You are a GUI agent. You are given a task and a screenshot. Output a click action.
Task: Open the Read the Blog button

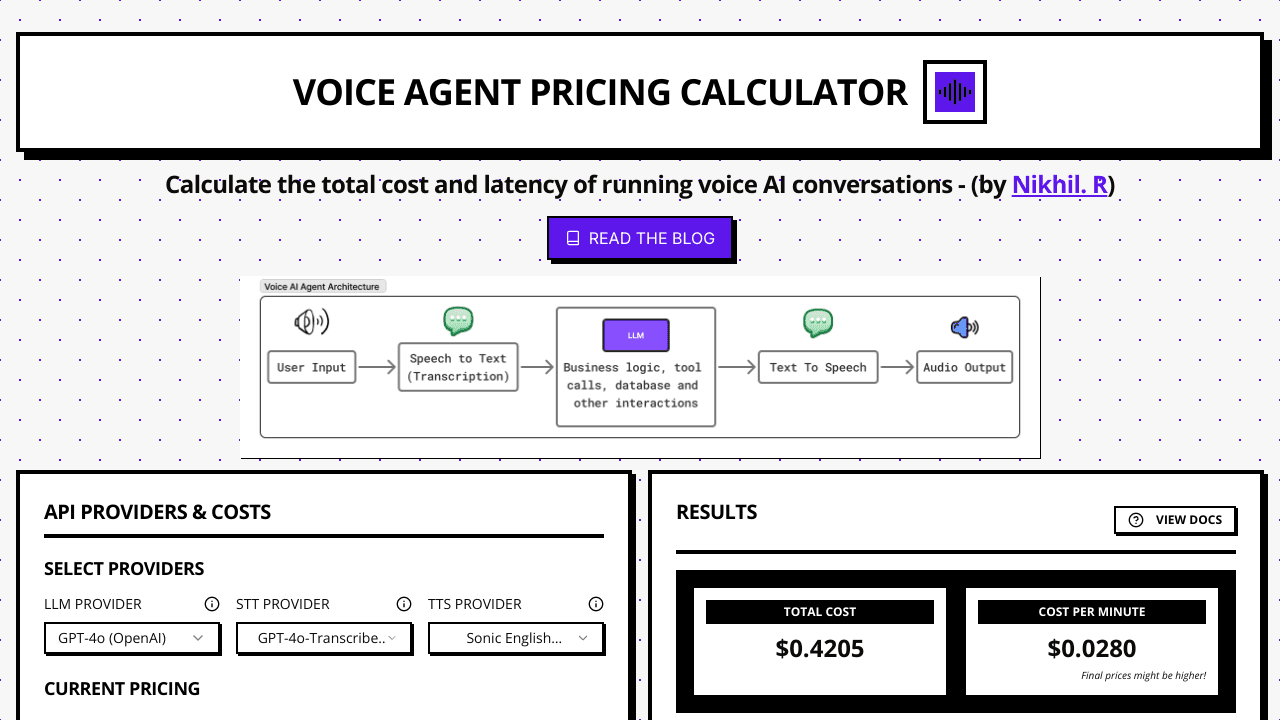[x=640, y=238]
